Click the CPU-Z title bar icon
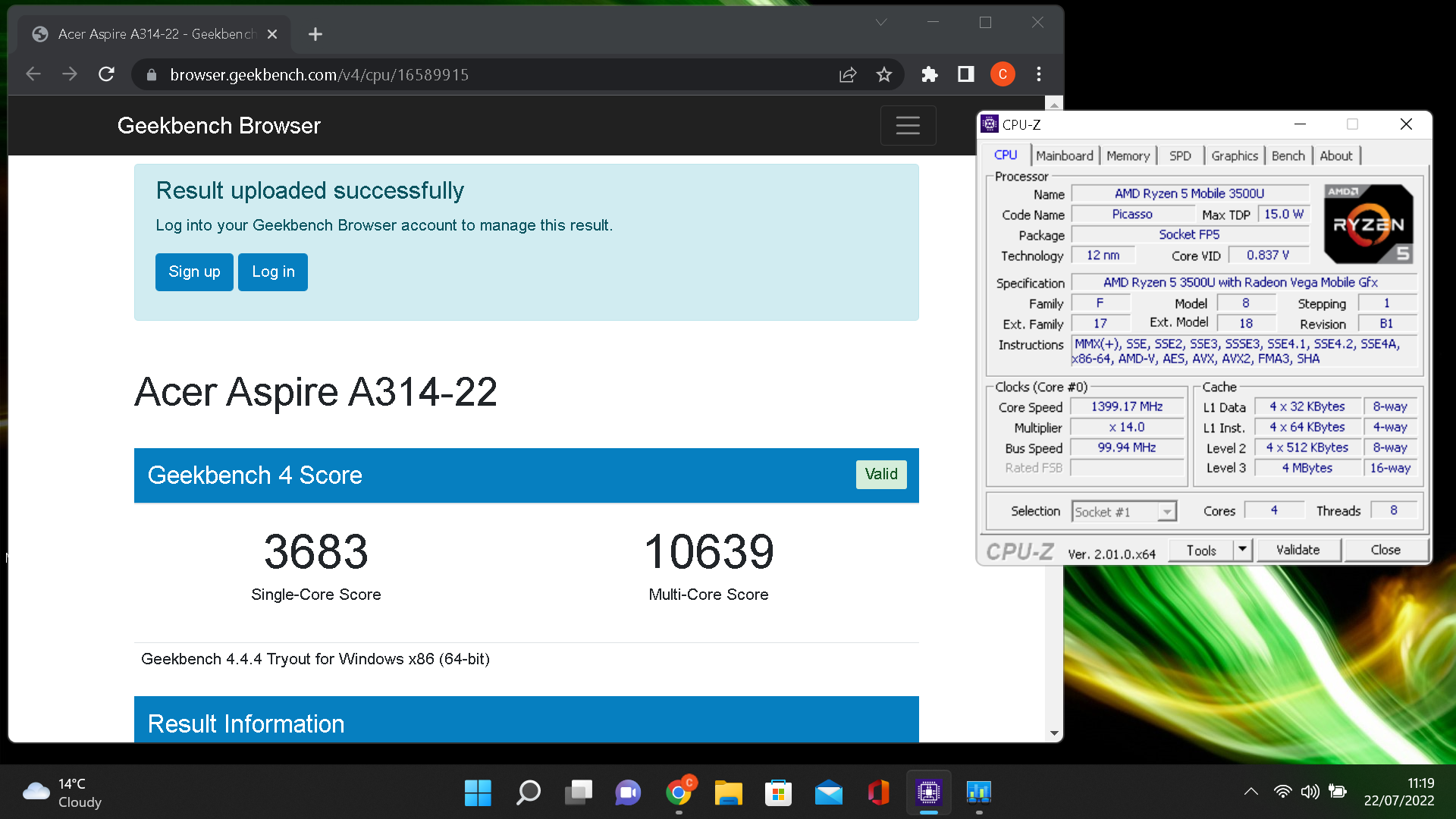This screenshot has width=1456, height=819. [989, 124]
